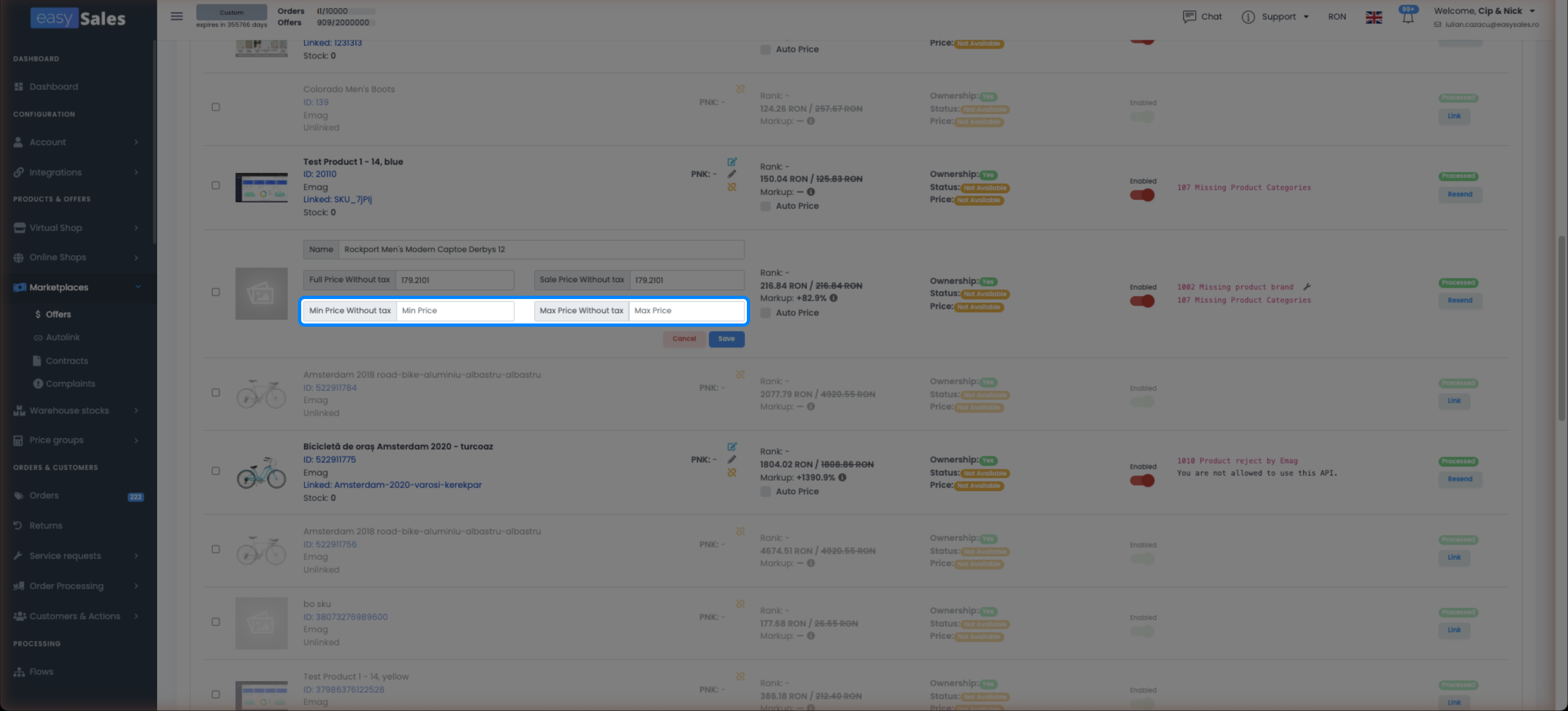Toggle Enabled switch for Bicicletă de oraș Amsterdam 2020
Screen dimensions: 1568x711
tap(1142, 481)
